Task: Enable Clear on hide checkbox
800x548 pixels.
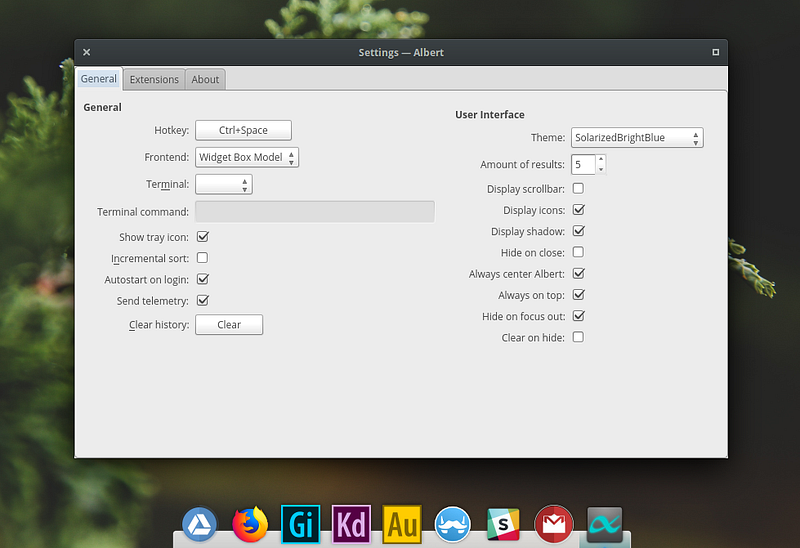Action: tap(578, 337)
